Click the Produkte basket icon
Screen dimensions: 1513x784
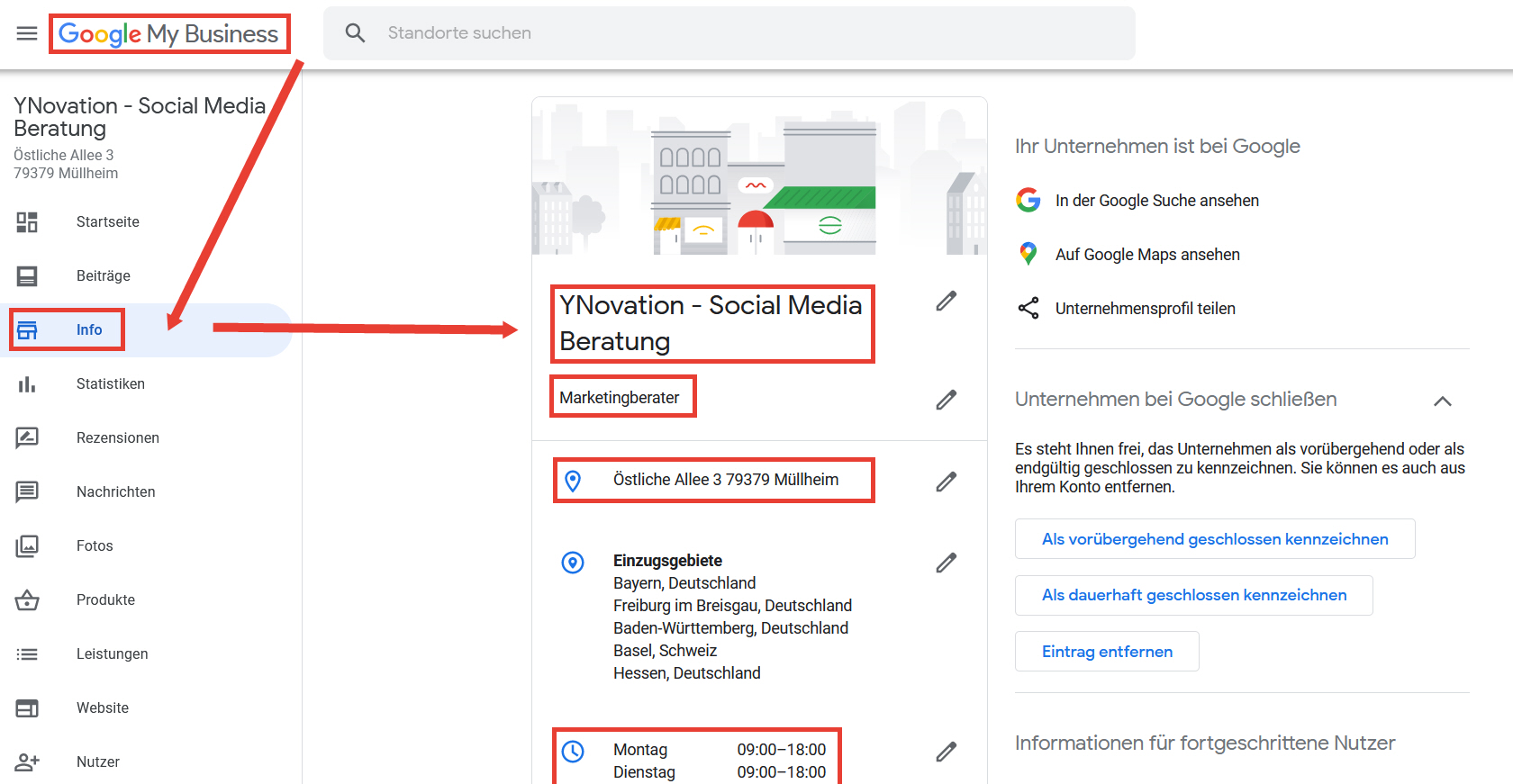27,600
